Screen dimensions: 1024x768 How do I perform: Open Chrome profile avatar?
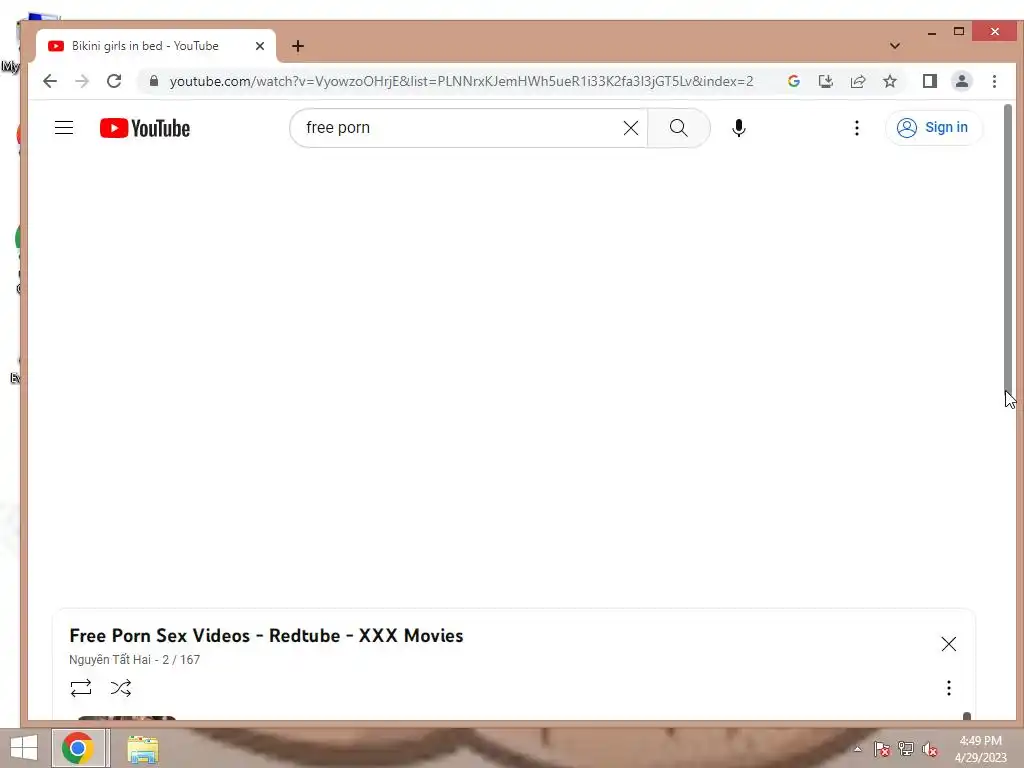tap(962, 81)
